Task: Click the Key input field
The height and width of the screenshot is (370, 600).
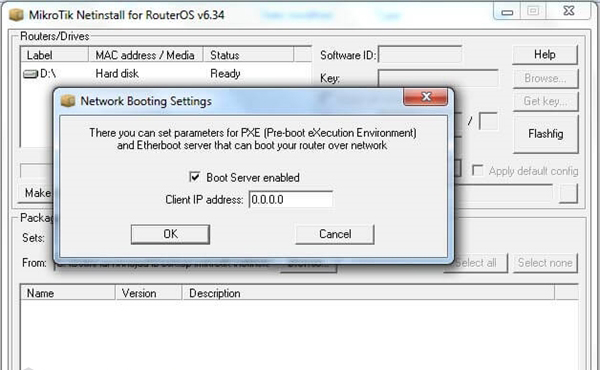Action: 438,78
